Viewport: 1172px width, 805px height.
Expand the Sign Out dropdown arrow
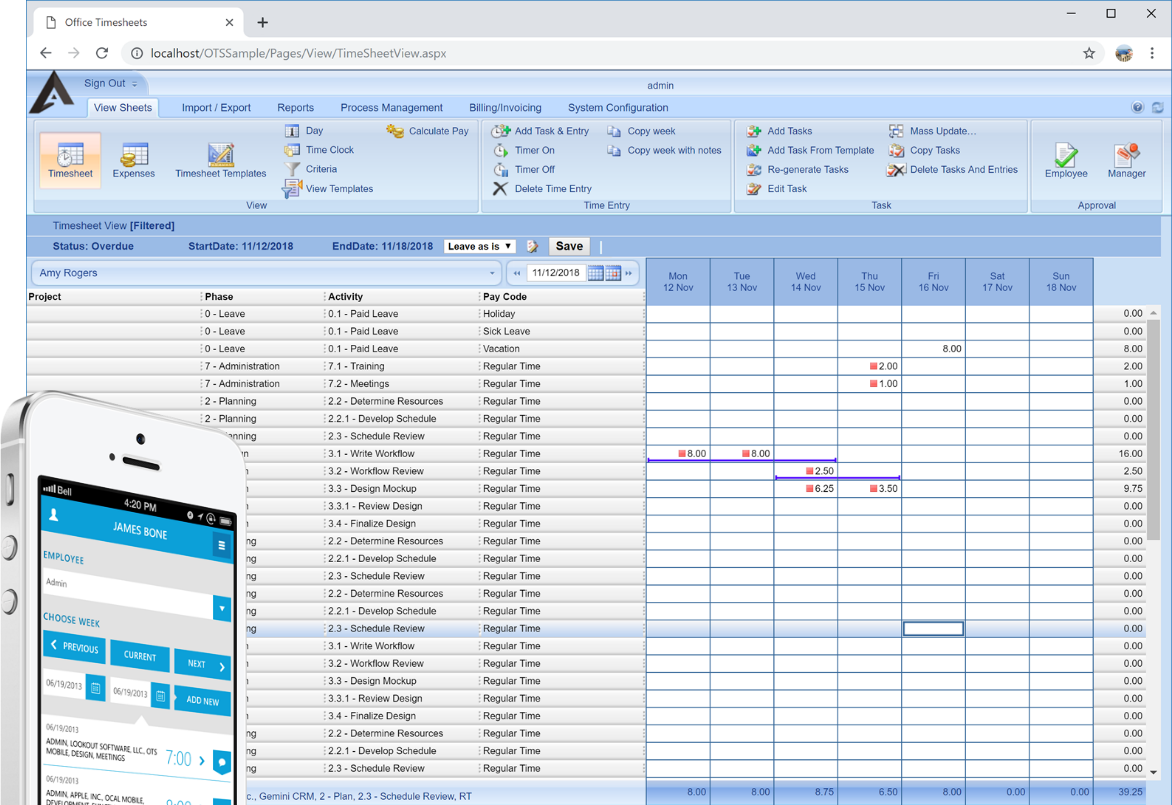click(x=135, y=84)
